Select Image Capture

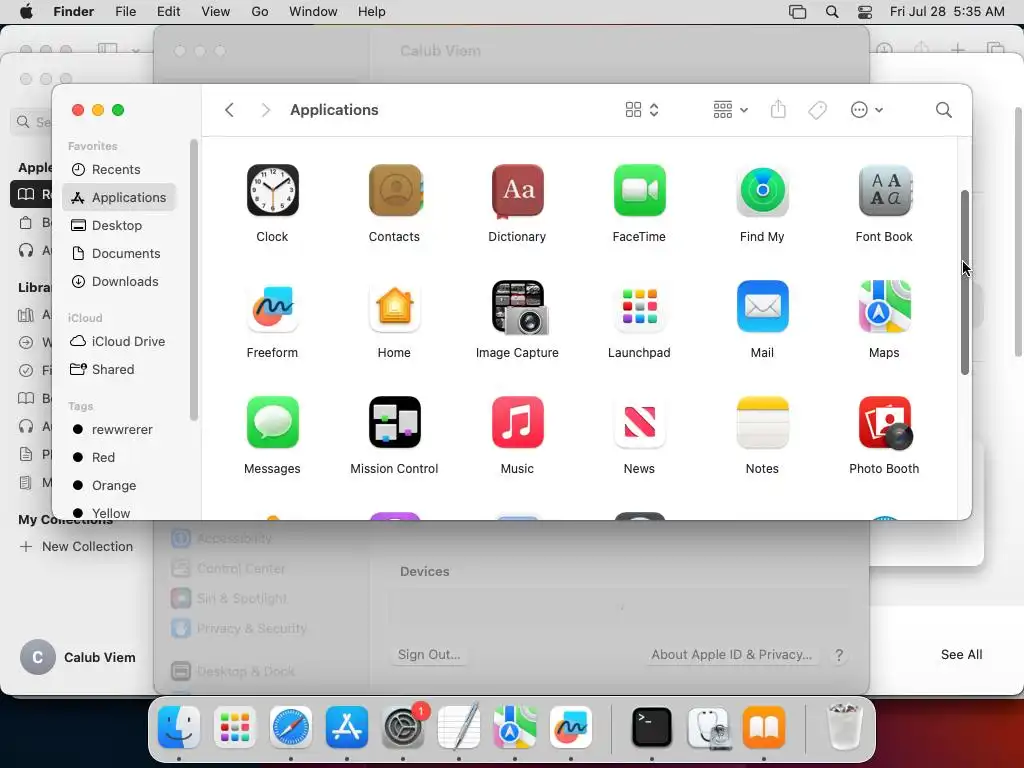[519, 307]
